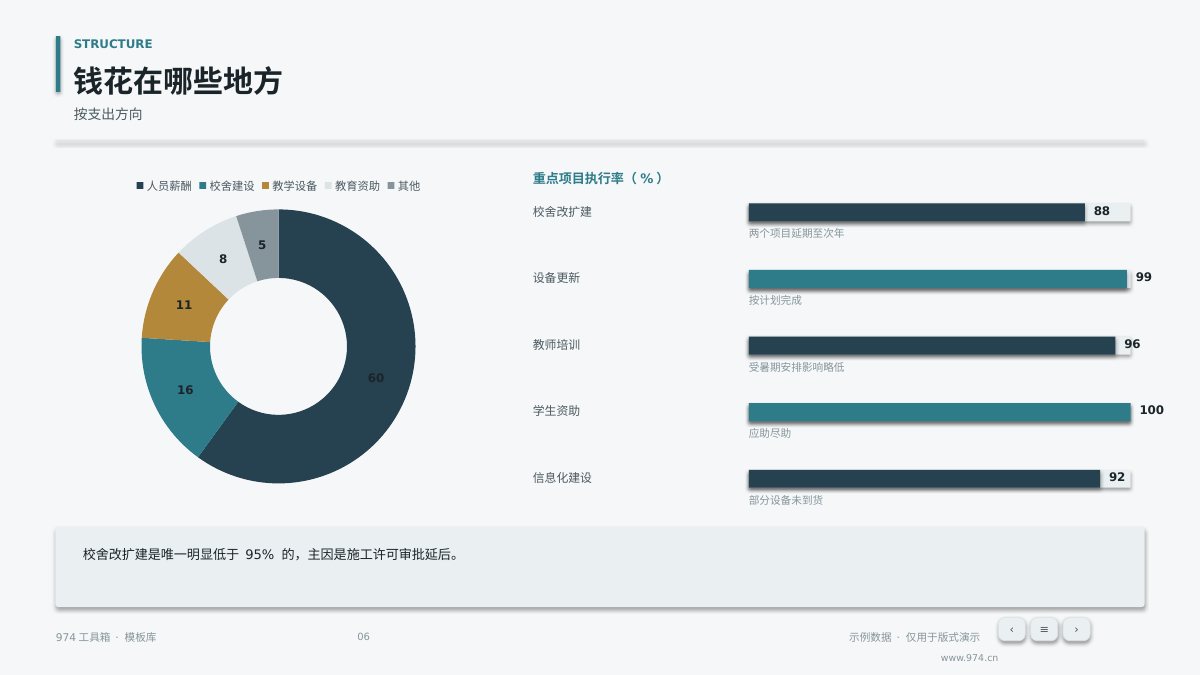This screenshot has width=1200, height=675.
Task: Go to the previous slide arrow button
Action: (1011, 629)
